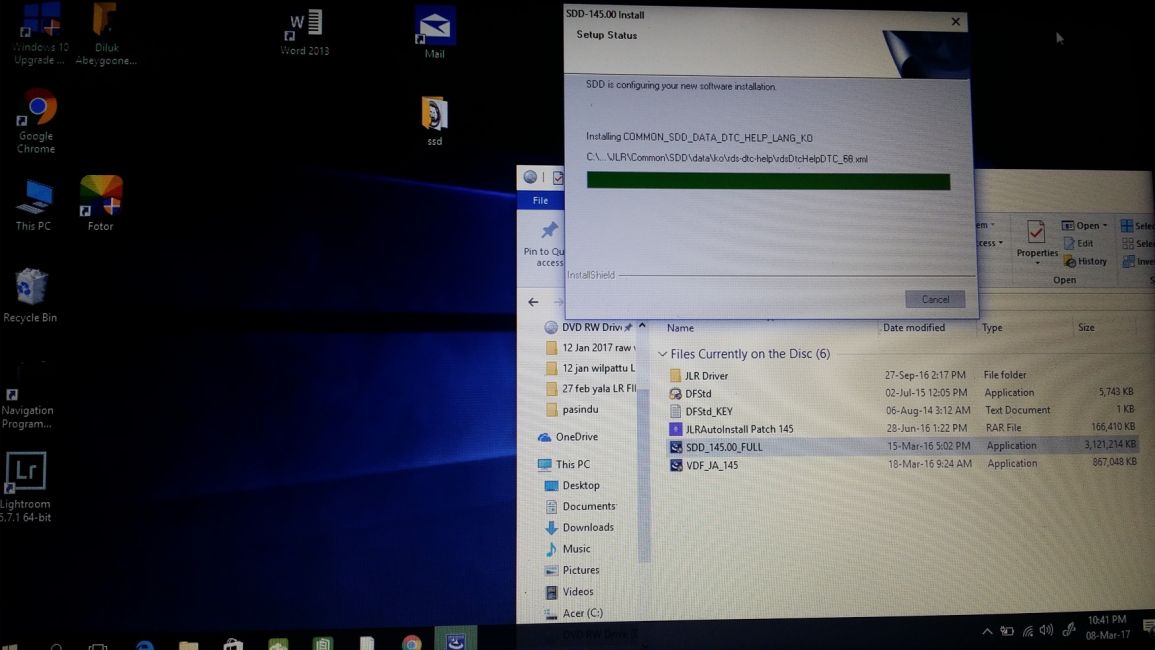Click the size value 867,048 KB

click(1114, 461)
